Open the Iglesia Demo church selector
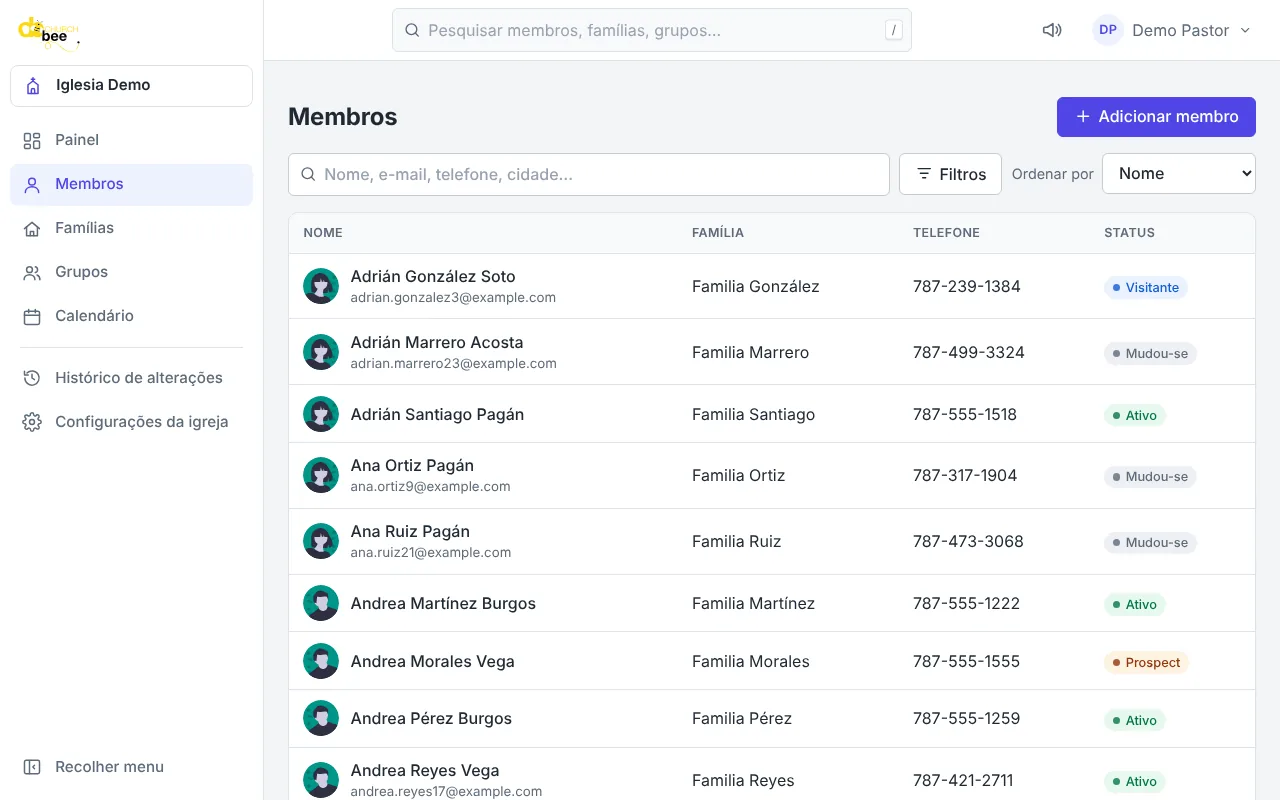 [x=131, y=86]
